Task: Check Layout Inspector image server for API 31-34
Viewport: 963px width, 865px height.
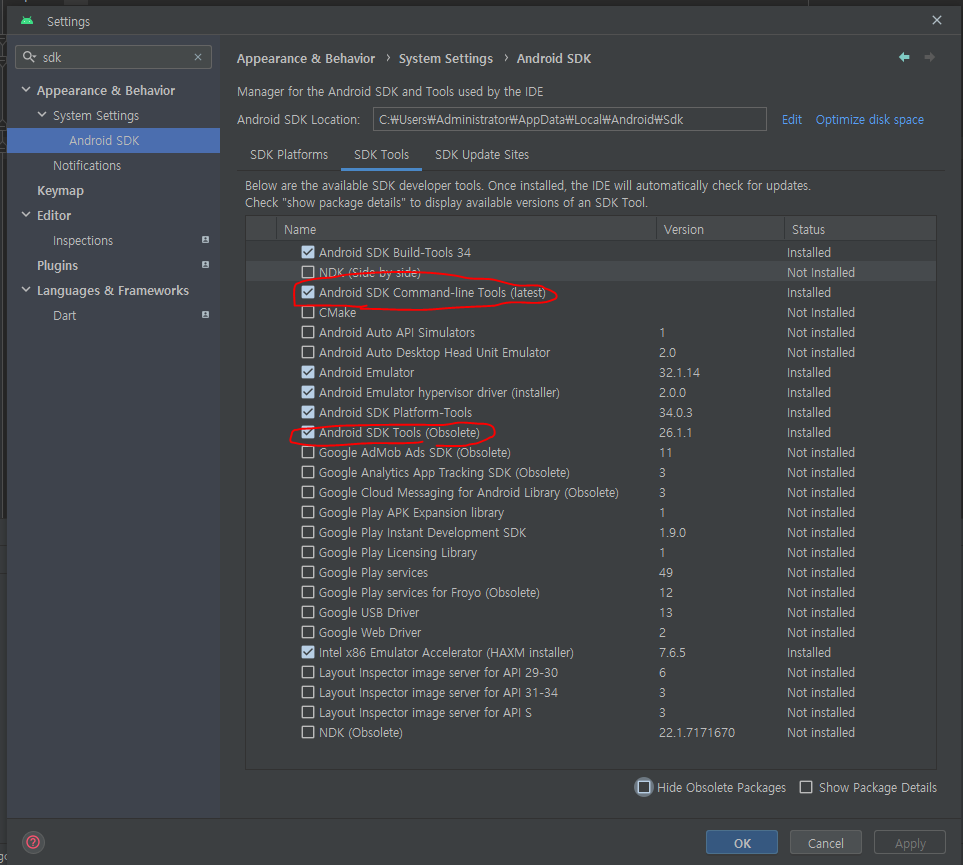Action: [x=308, y=692]
